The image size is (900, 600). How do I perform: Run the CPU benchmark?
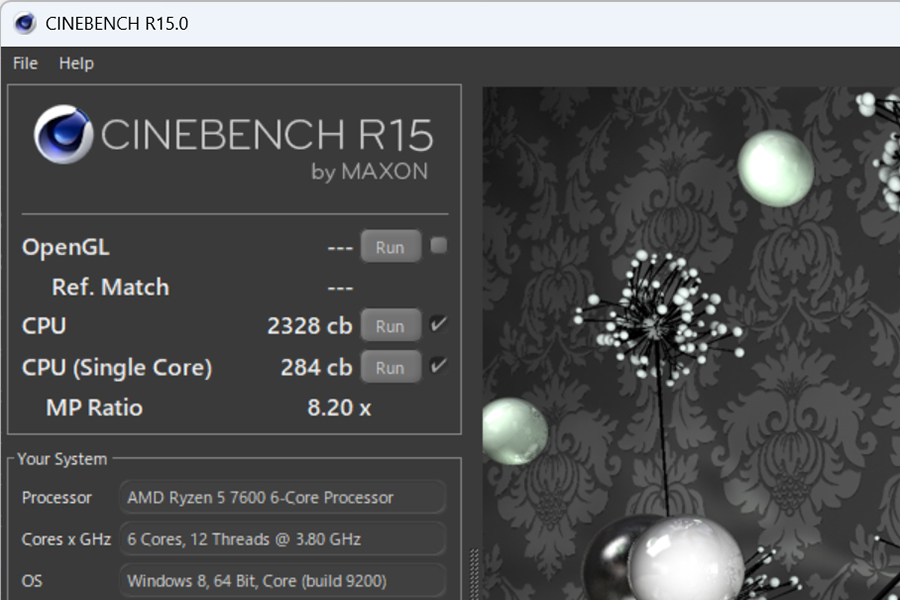click(390, 326)
